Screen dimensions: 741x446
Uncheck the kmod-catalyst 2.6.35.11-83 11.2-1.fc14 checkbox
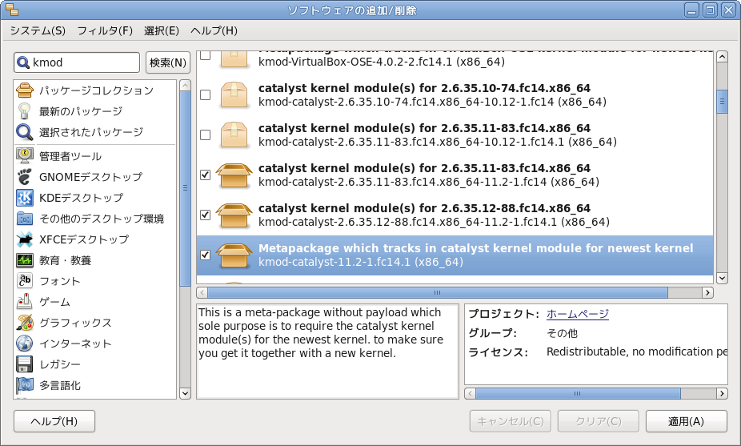(205, 175)
